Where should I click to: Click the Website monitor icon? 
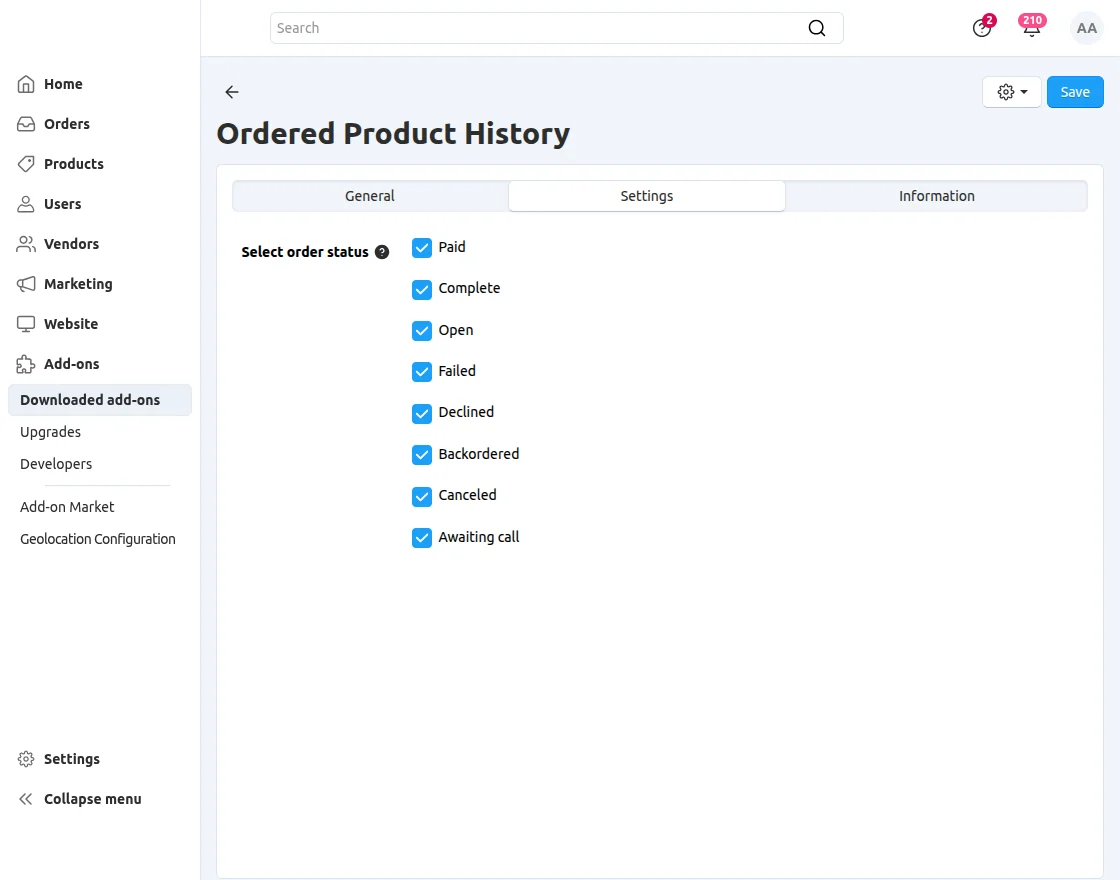coord(26,324)
